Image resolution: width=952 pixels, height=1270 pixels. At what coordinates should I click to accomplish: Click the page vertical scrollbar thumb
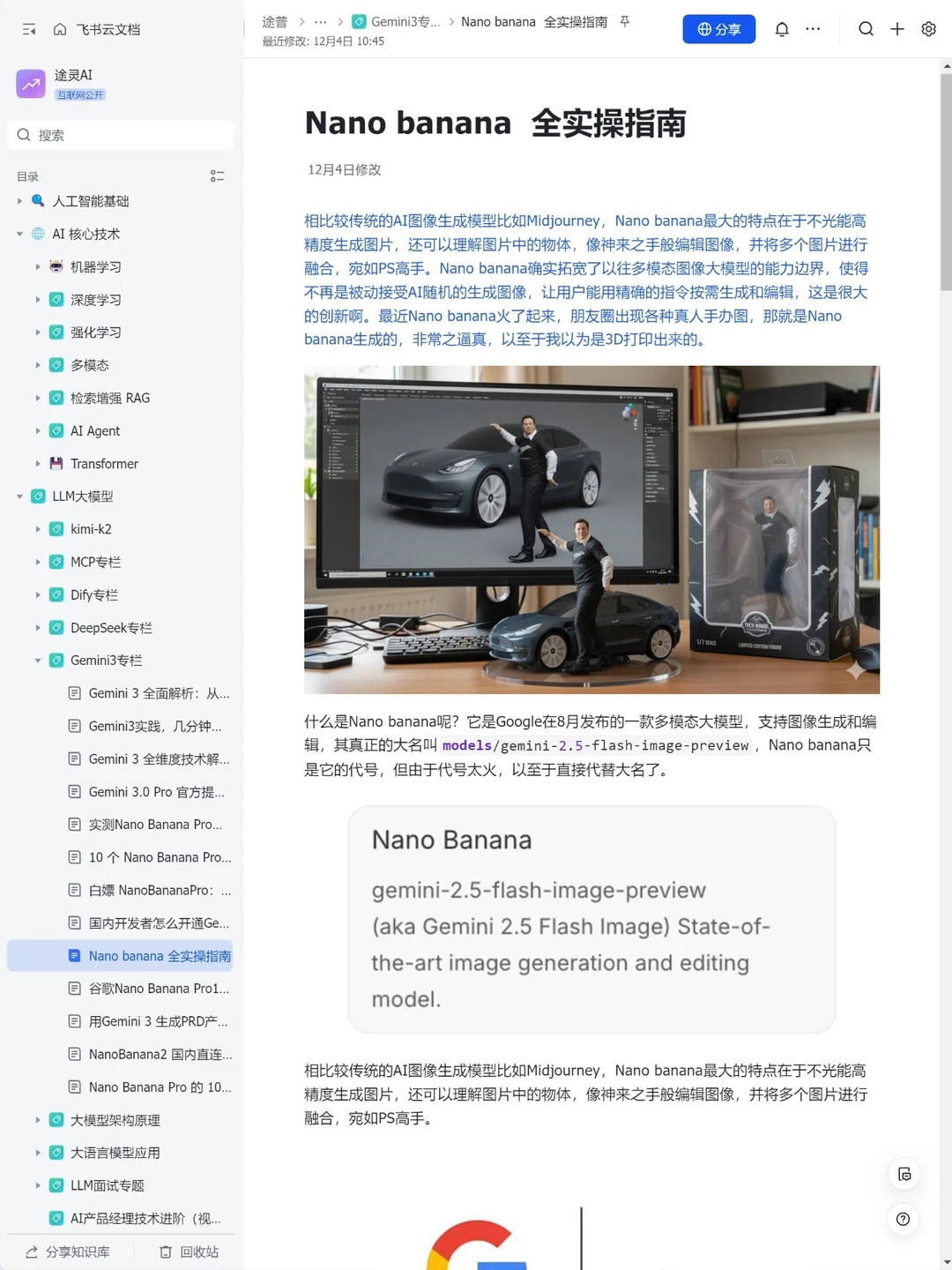[946, 182]
